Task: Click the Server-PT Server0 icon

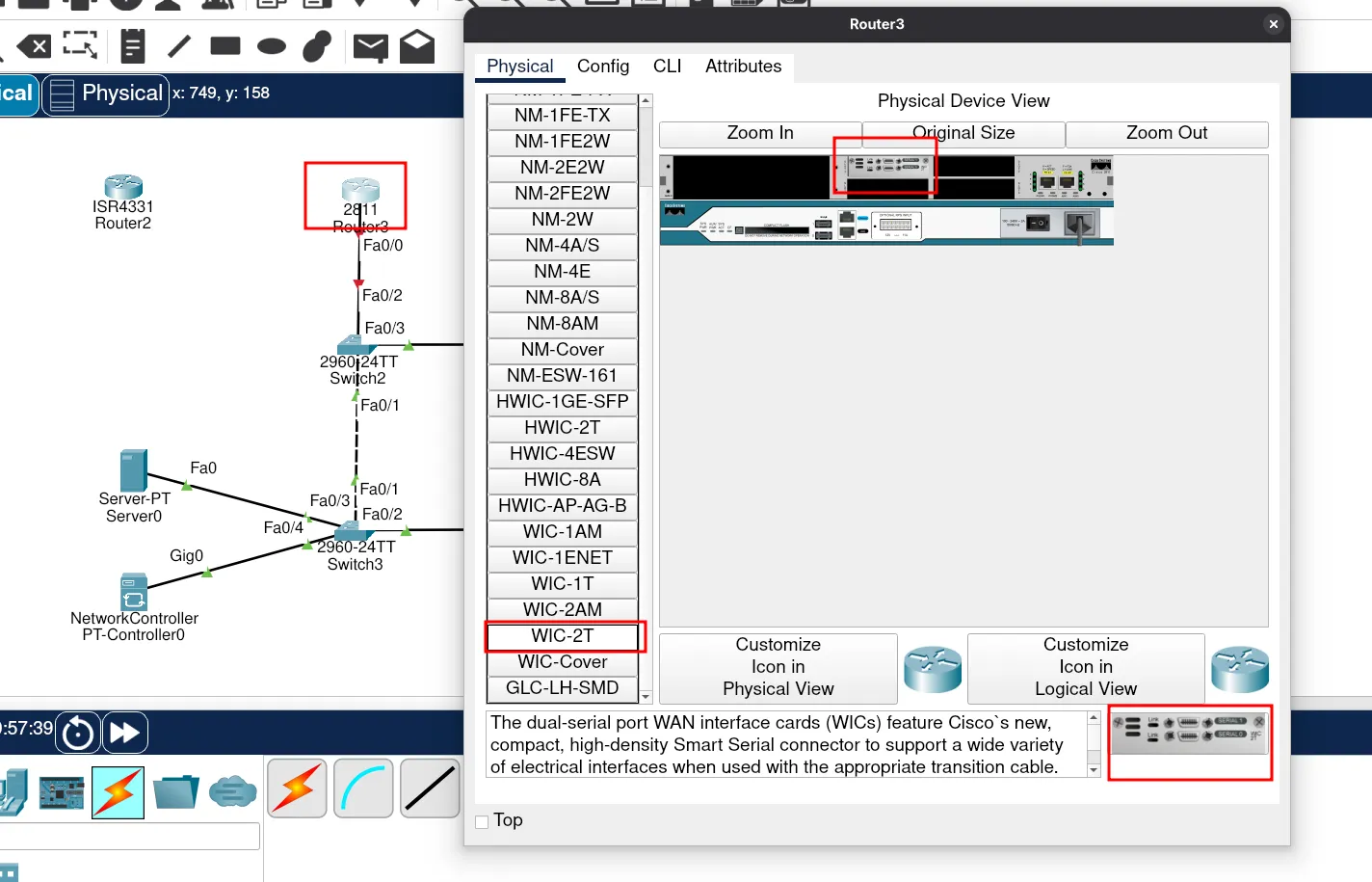Action: (133, 470)
